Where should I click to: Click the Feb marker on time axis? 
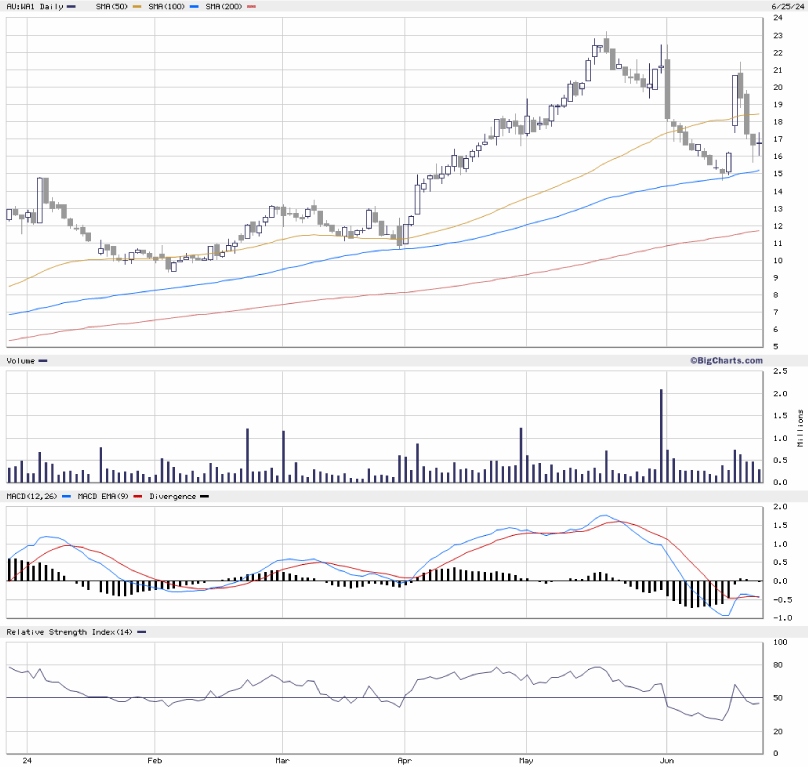pos(155,760)
